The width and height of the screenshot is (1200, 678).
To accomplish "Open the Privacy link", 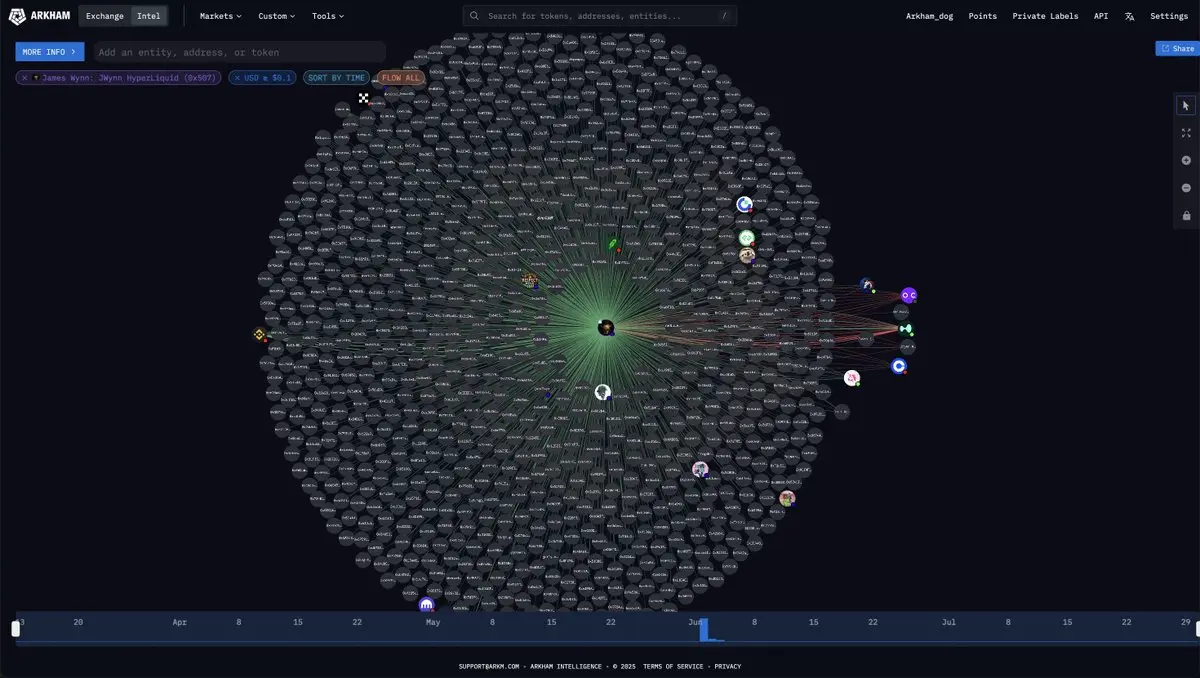I will (x=728, y=666).
